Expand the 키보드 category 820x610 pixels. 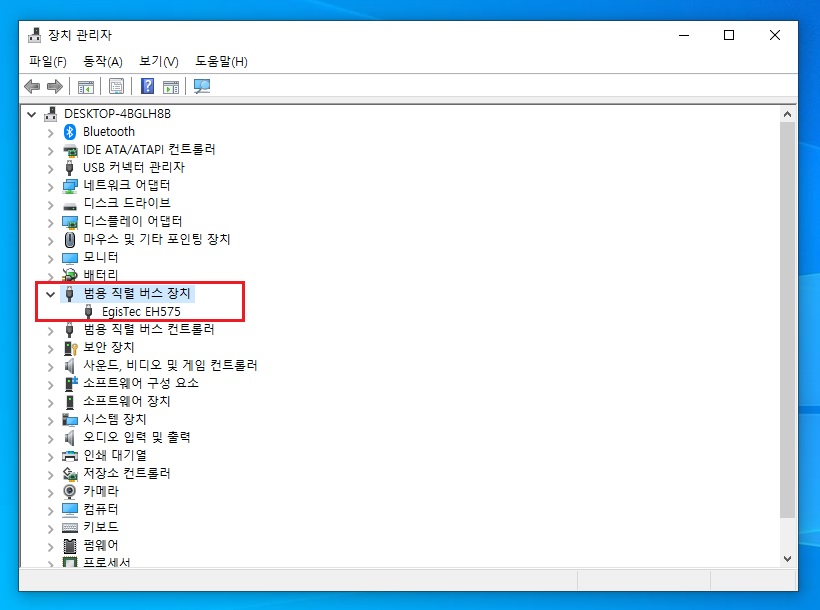click(x=50, y=529)
